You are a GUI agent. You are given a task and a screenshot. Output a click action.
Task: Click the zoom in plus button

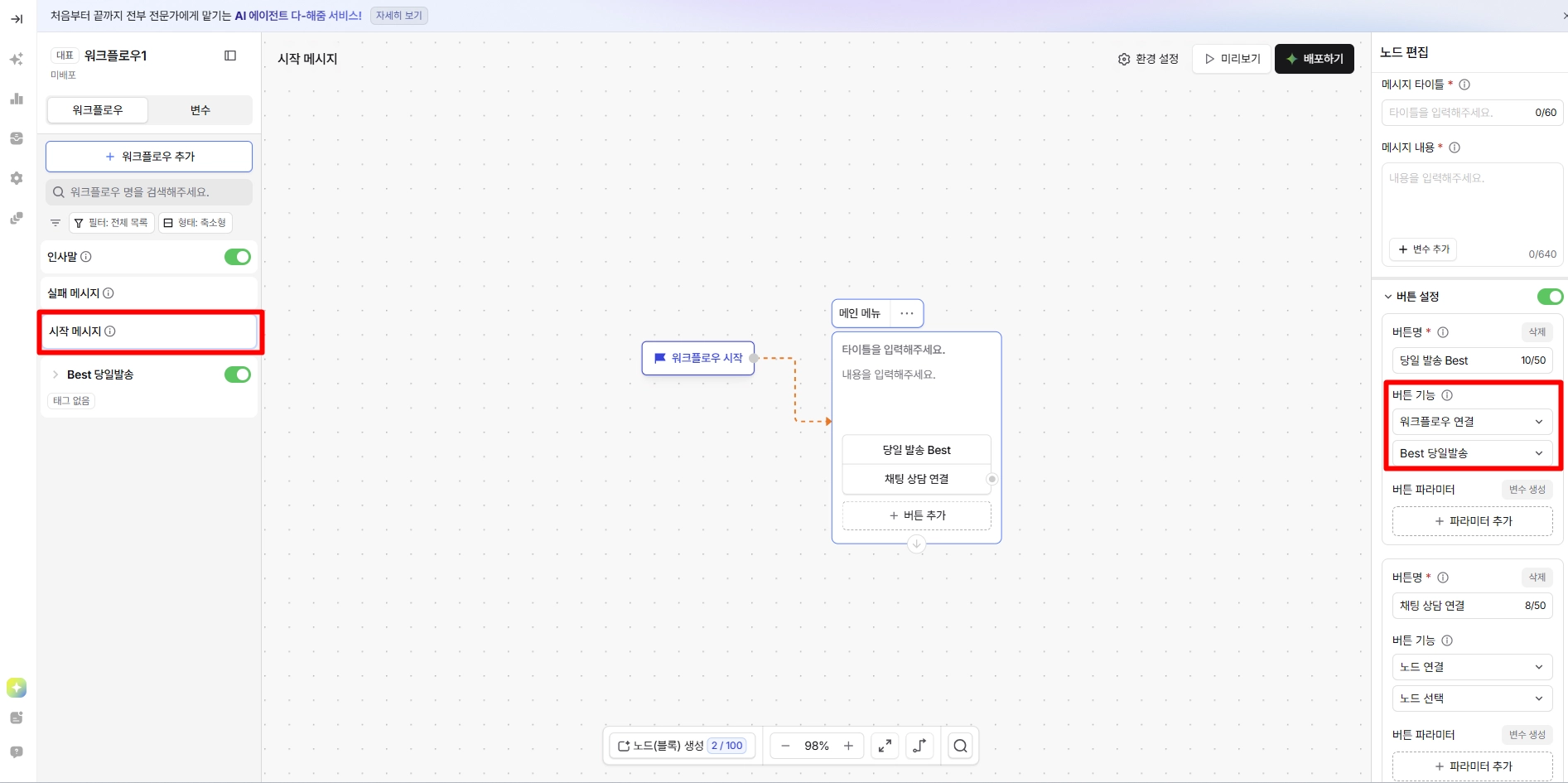(x=848, y=746)
